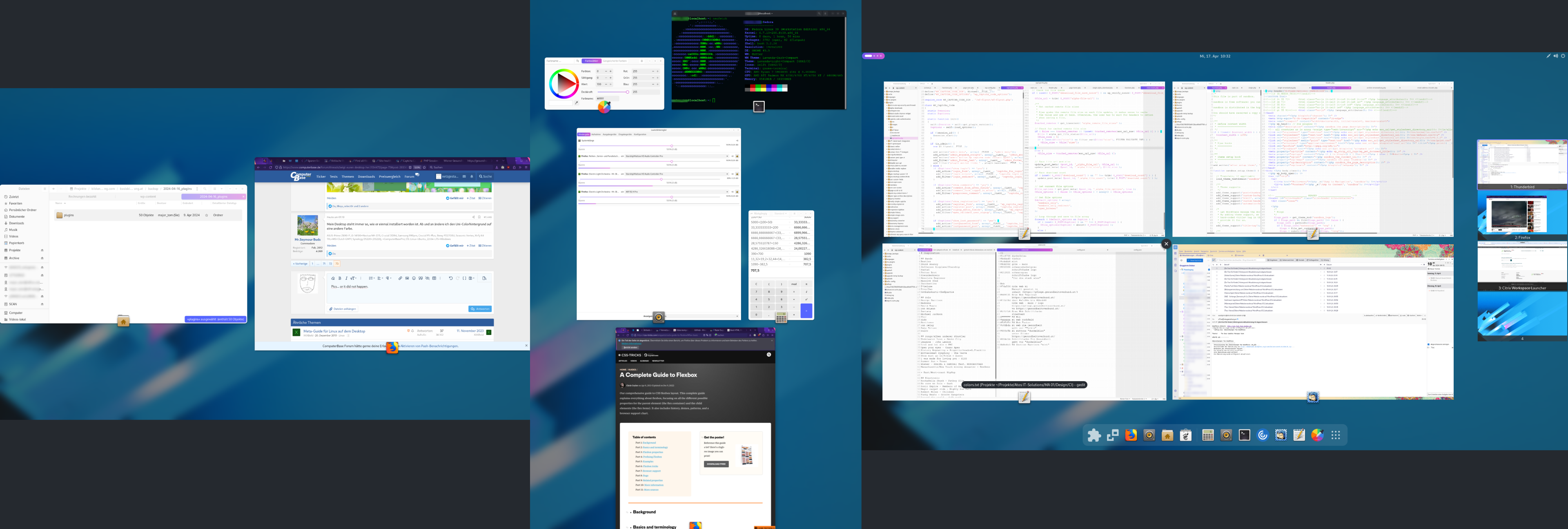1568x529 pixels.
Task: Open the Calculator dash icon
Action: coord(1208,435)
